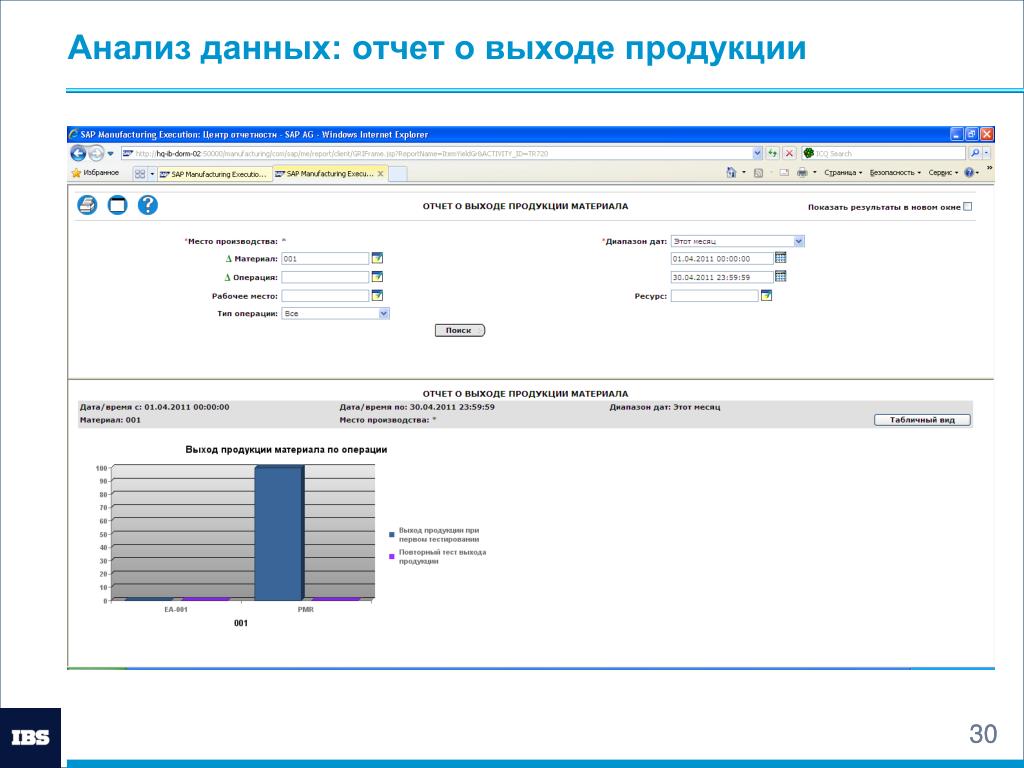
Task: Open Избранное favorites star button
Action: pos(95,173)
